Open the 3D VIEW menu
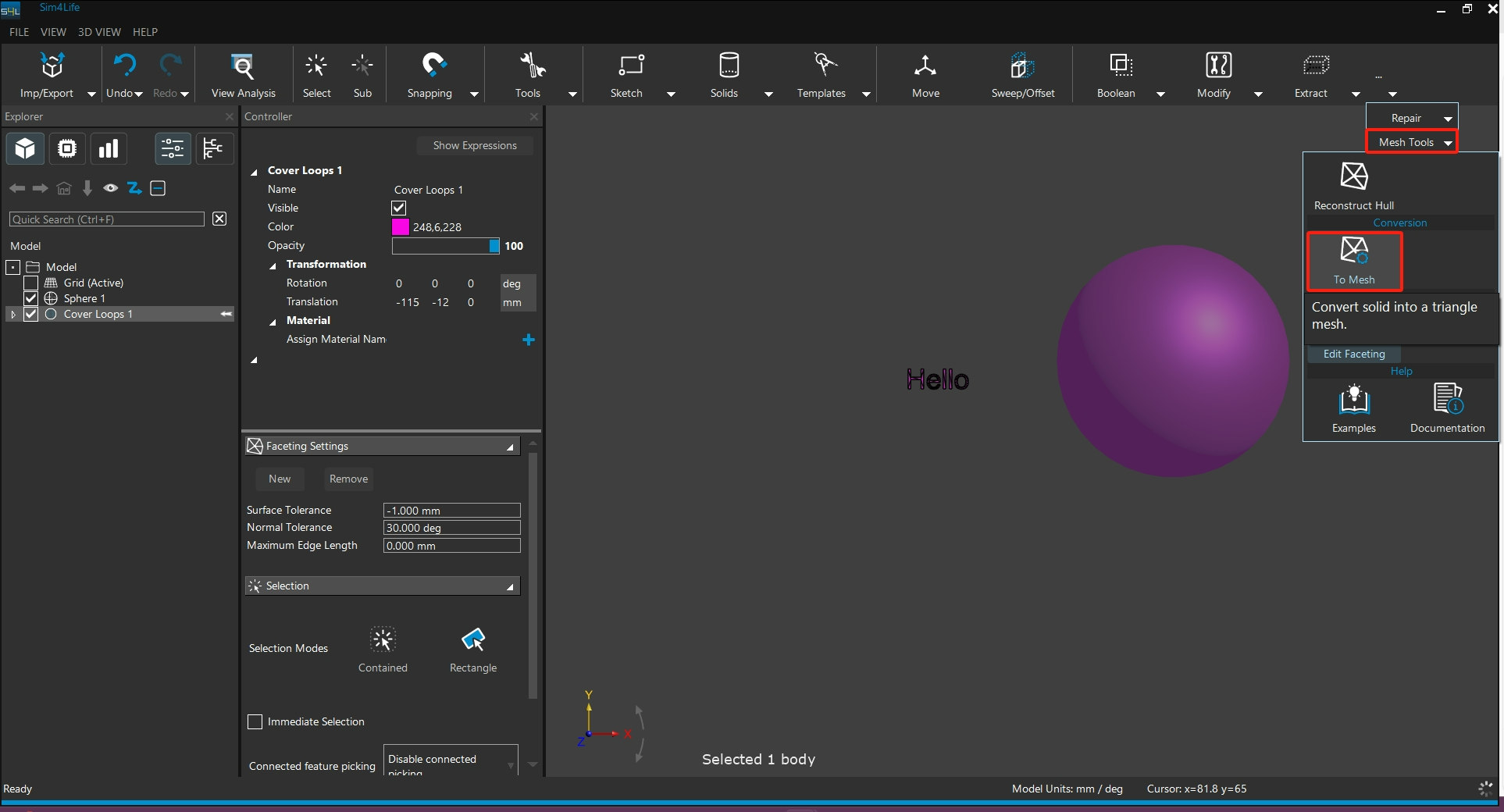Image resolution: width=1504 pixels, height=812 pixels. pyautogui.click(x=99, y=32)
